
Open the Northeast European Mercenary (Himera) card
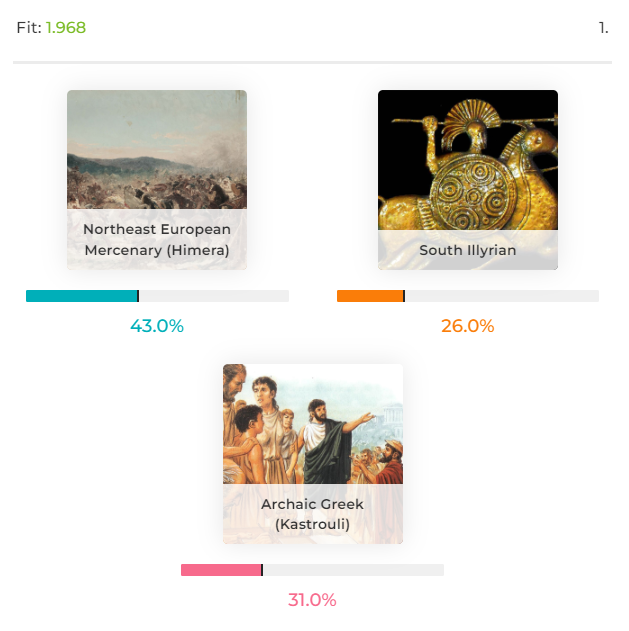(157, 180)
